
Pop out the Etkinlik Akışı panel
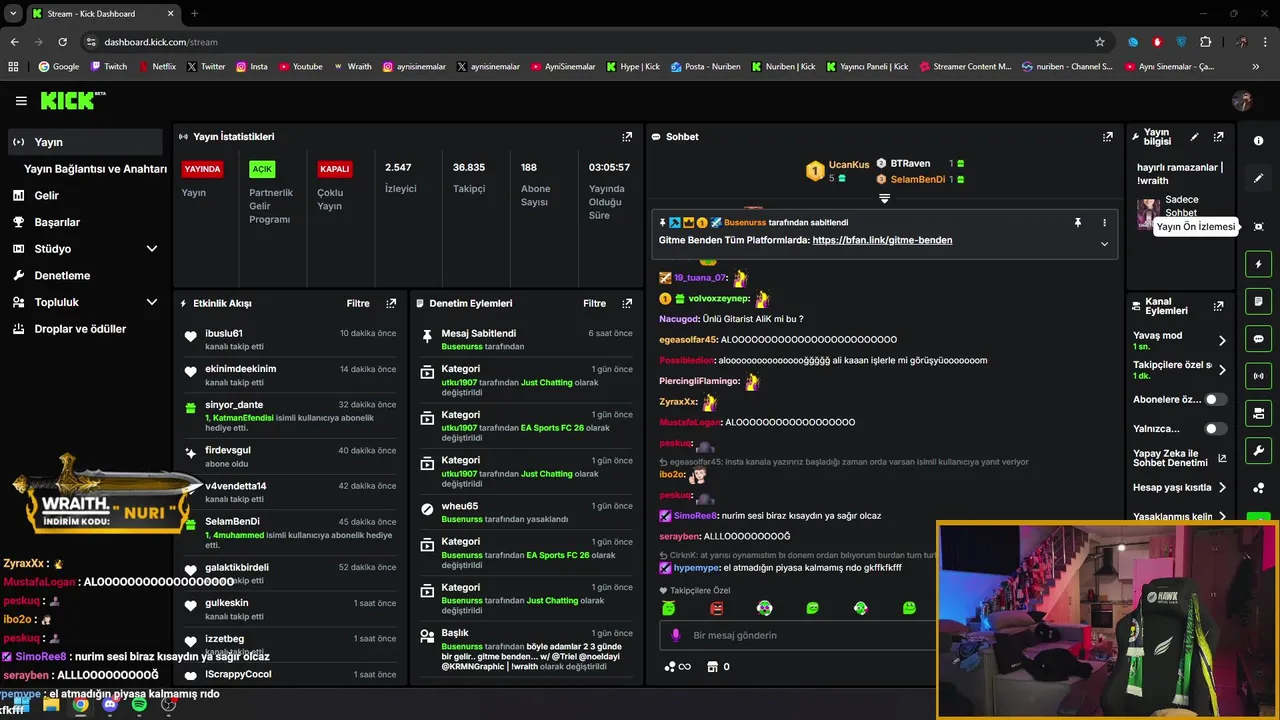391,303
